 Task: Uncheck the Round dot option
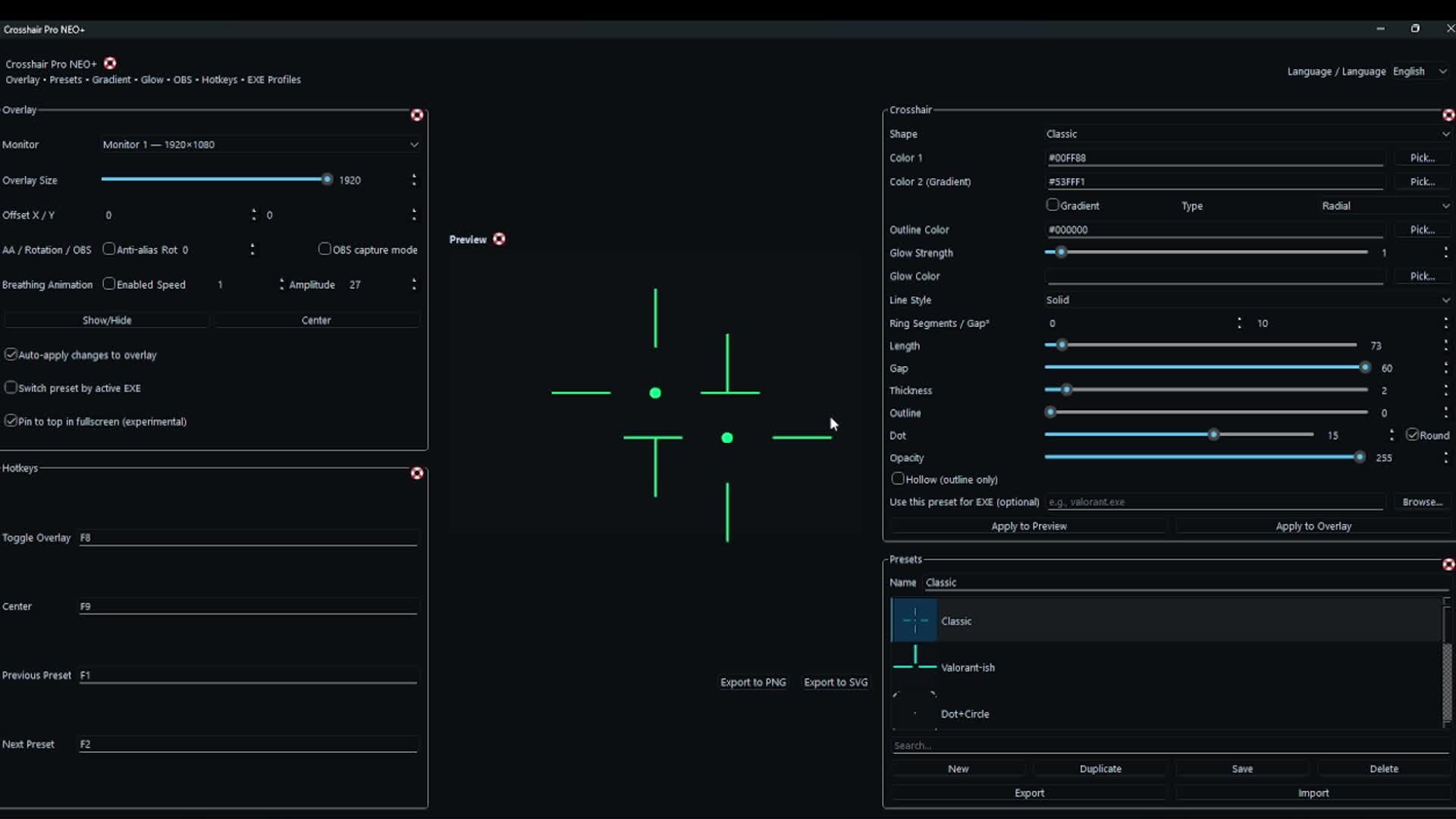tap(1412, 435)
